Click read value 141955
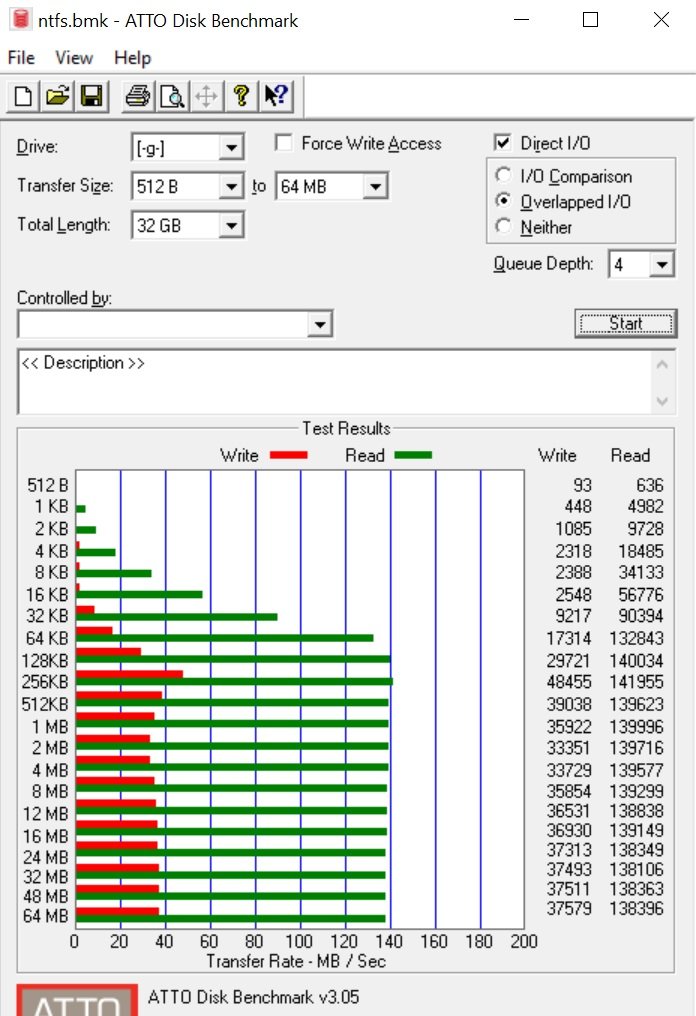Viewport: 696px width, 1016px height. 636,682
